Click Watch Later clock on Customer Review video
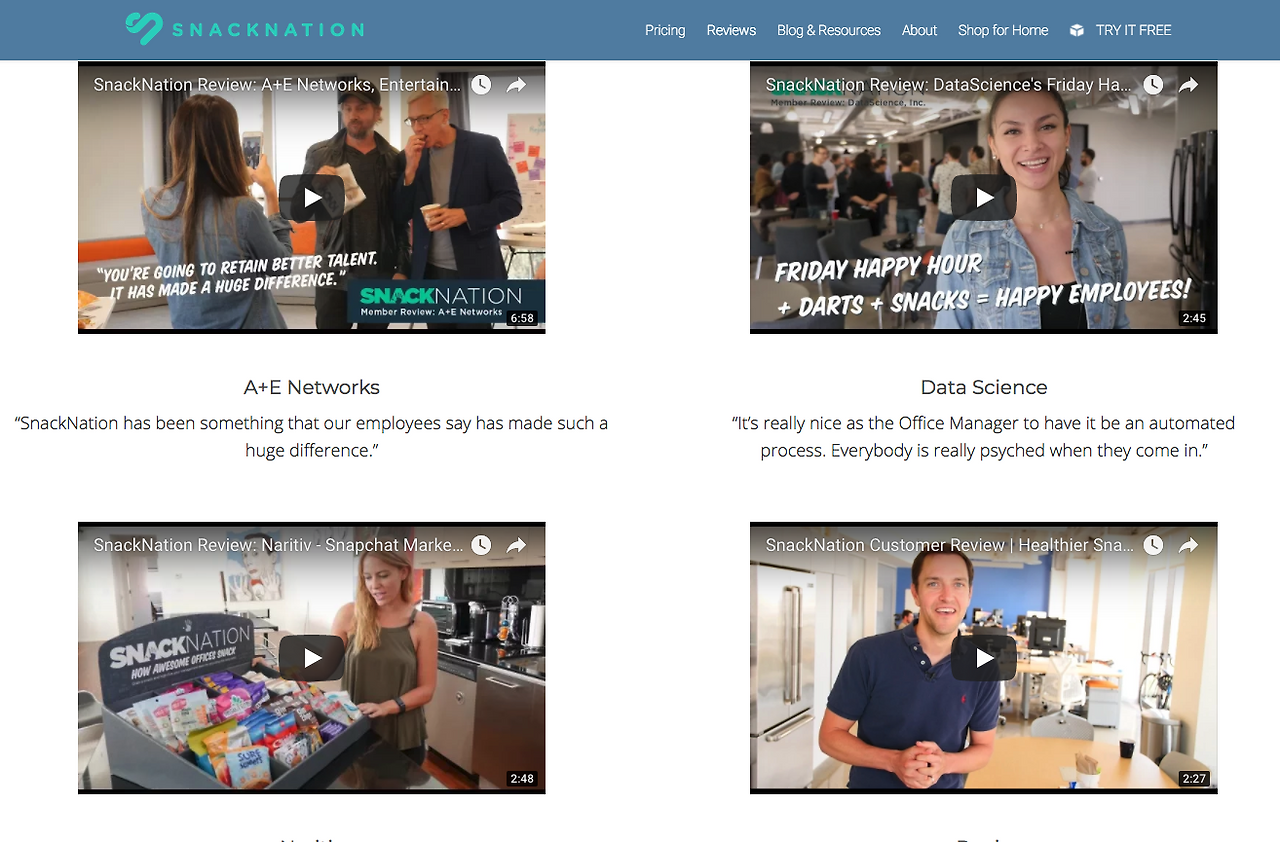 1153,545
